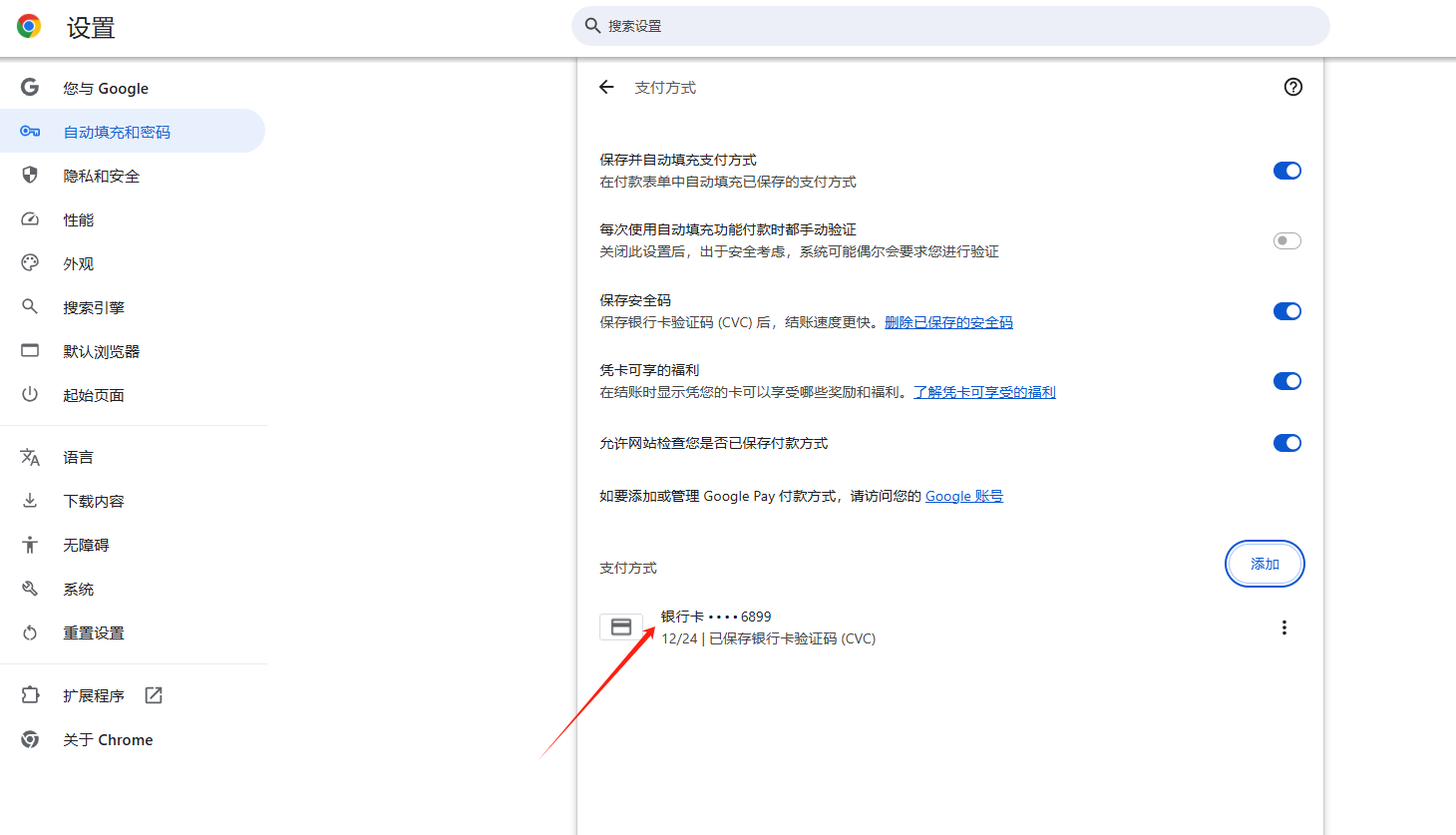Click the browser window icon for 默认浏览器
The height and width of the screenshot is (835, 1456).
click(30, 351)
